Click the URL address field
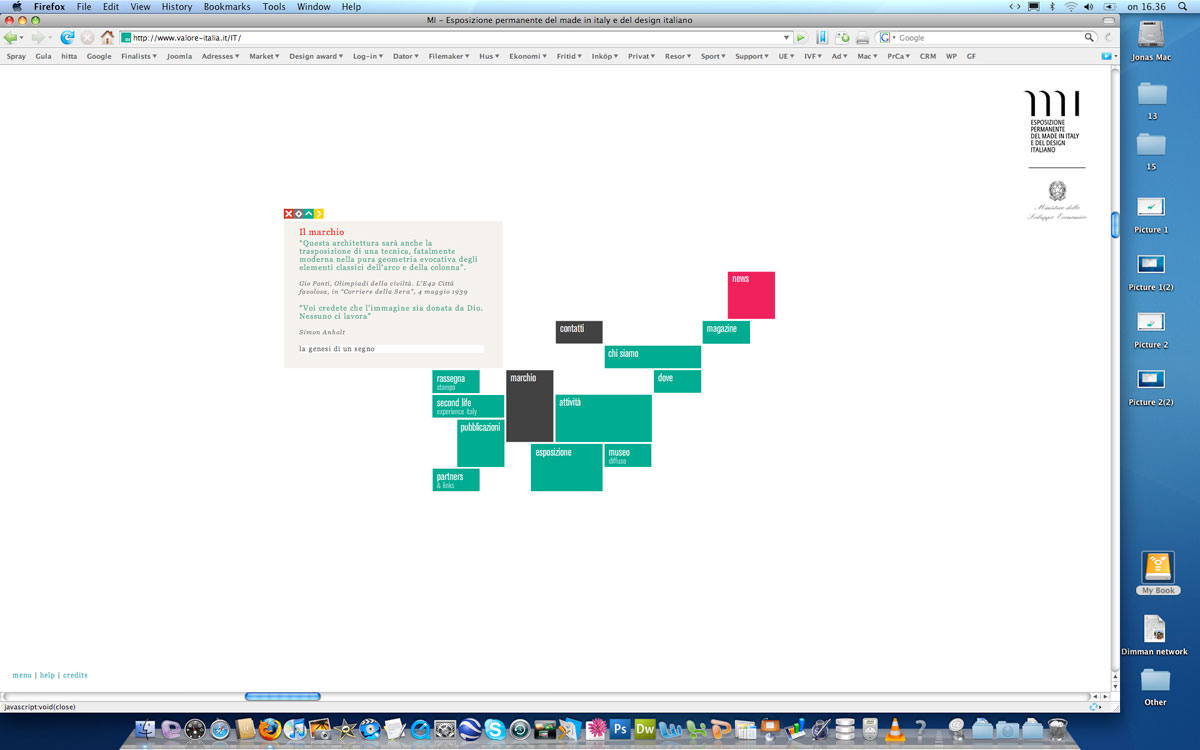Screen dimensions: 1200x750 [456, 38]
